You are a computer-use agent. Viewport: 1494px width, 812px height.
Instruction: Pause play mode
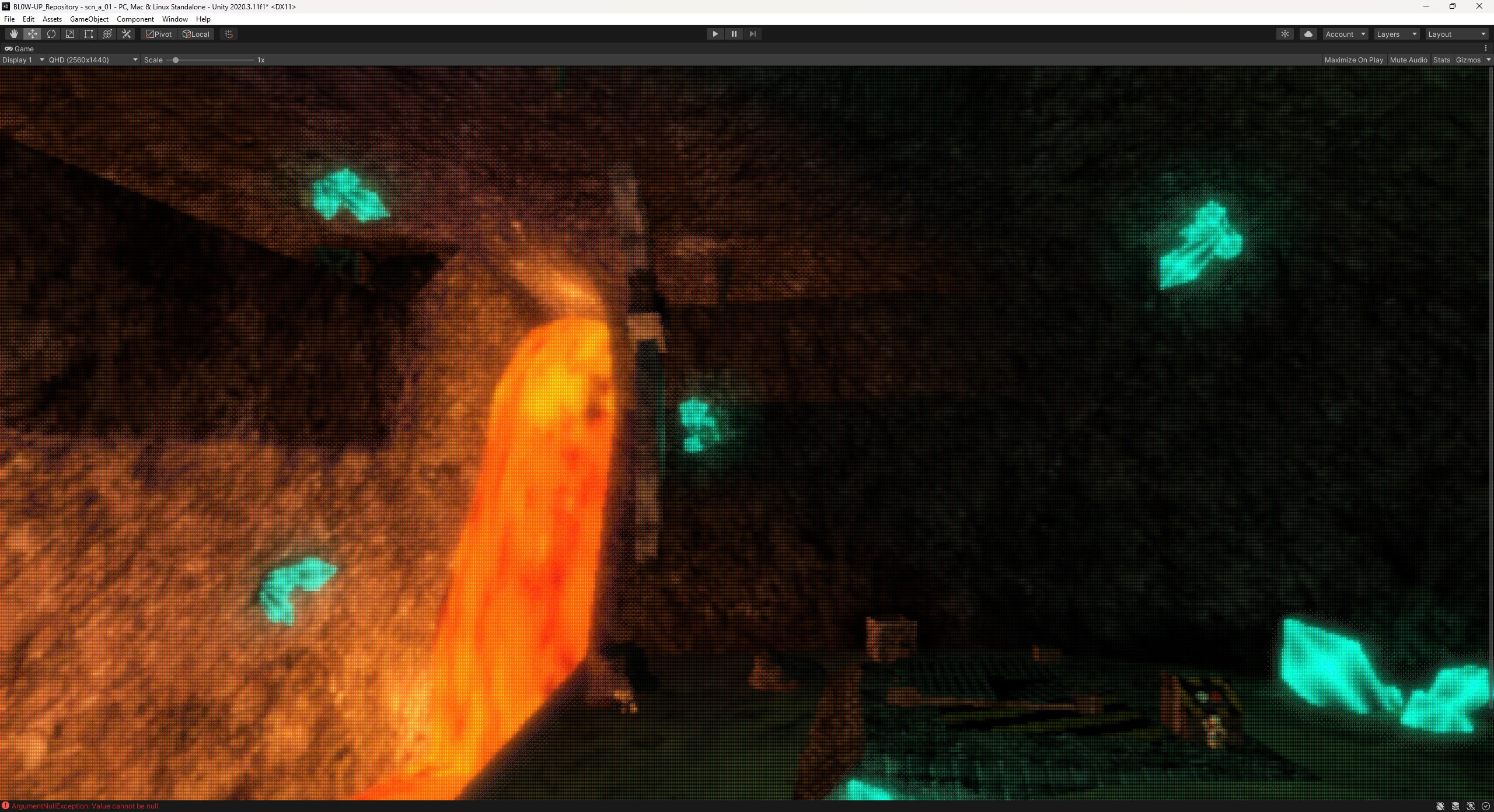click(734, 34)
